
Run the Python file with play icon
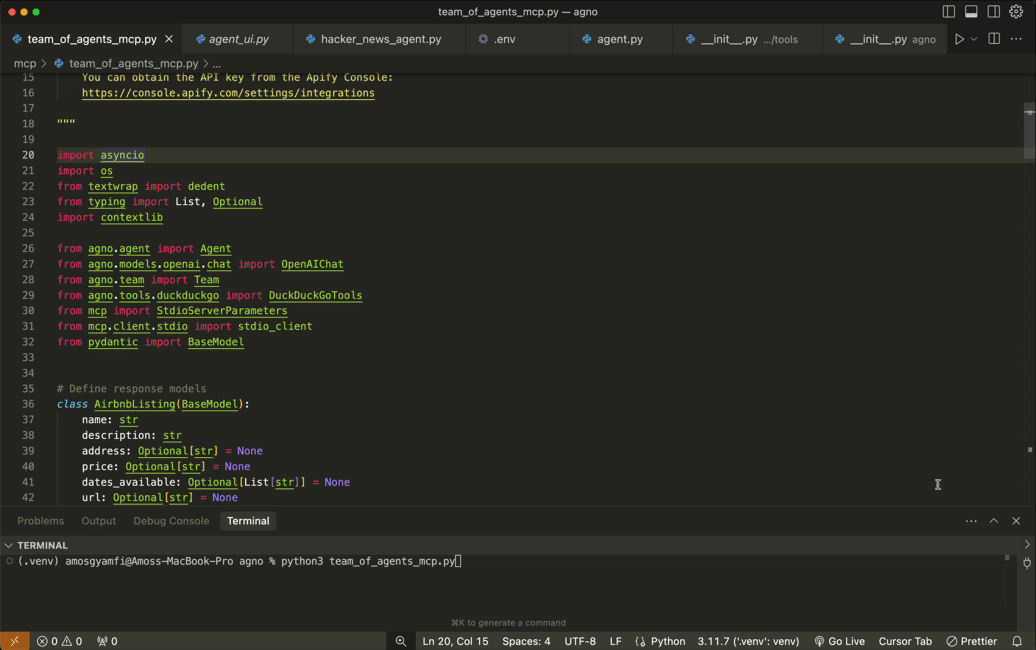959,39
